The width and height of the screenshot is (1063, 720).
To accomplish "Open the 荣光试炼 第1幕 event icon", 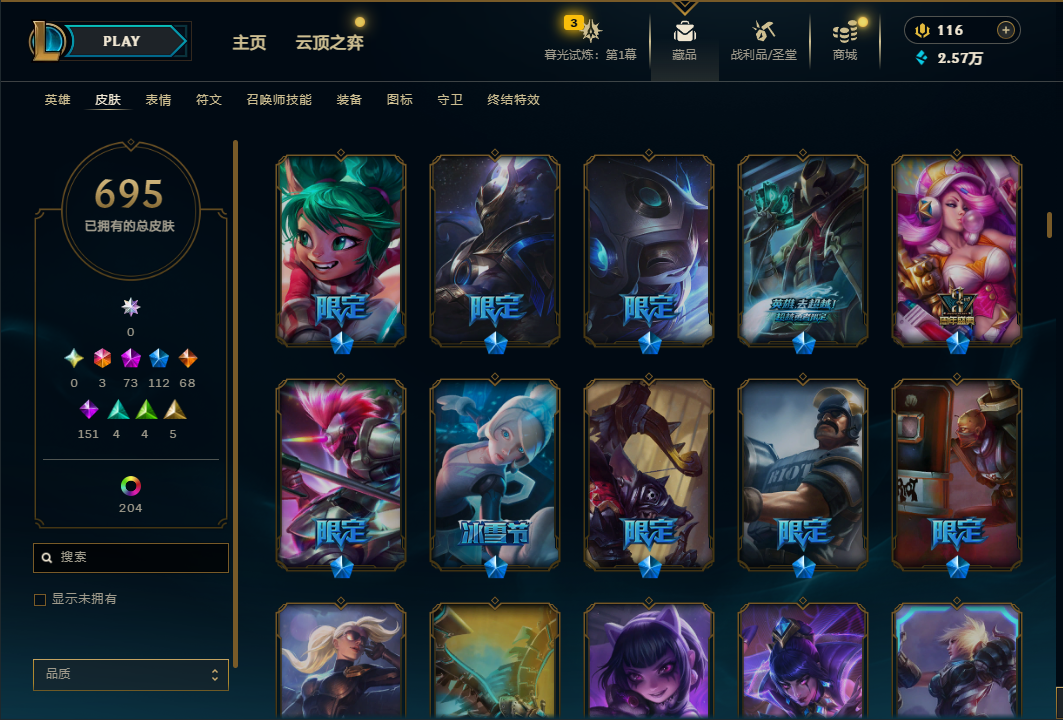I will [590, 31].
